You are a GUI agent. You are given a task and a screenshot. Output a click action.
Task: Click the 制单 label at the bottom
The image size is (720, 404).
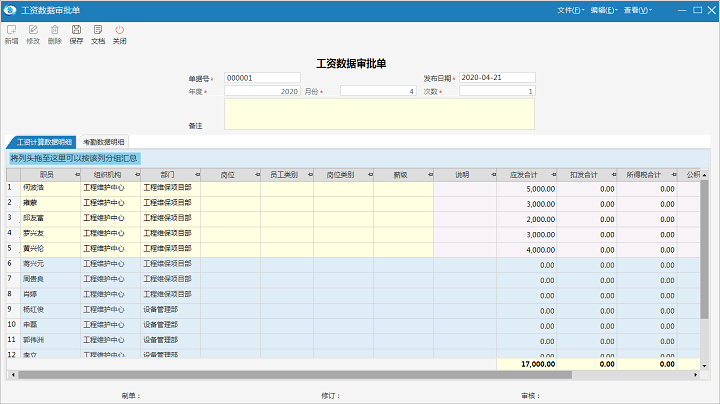click(x=131, y=396)
